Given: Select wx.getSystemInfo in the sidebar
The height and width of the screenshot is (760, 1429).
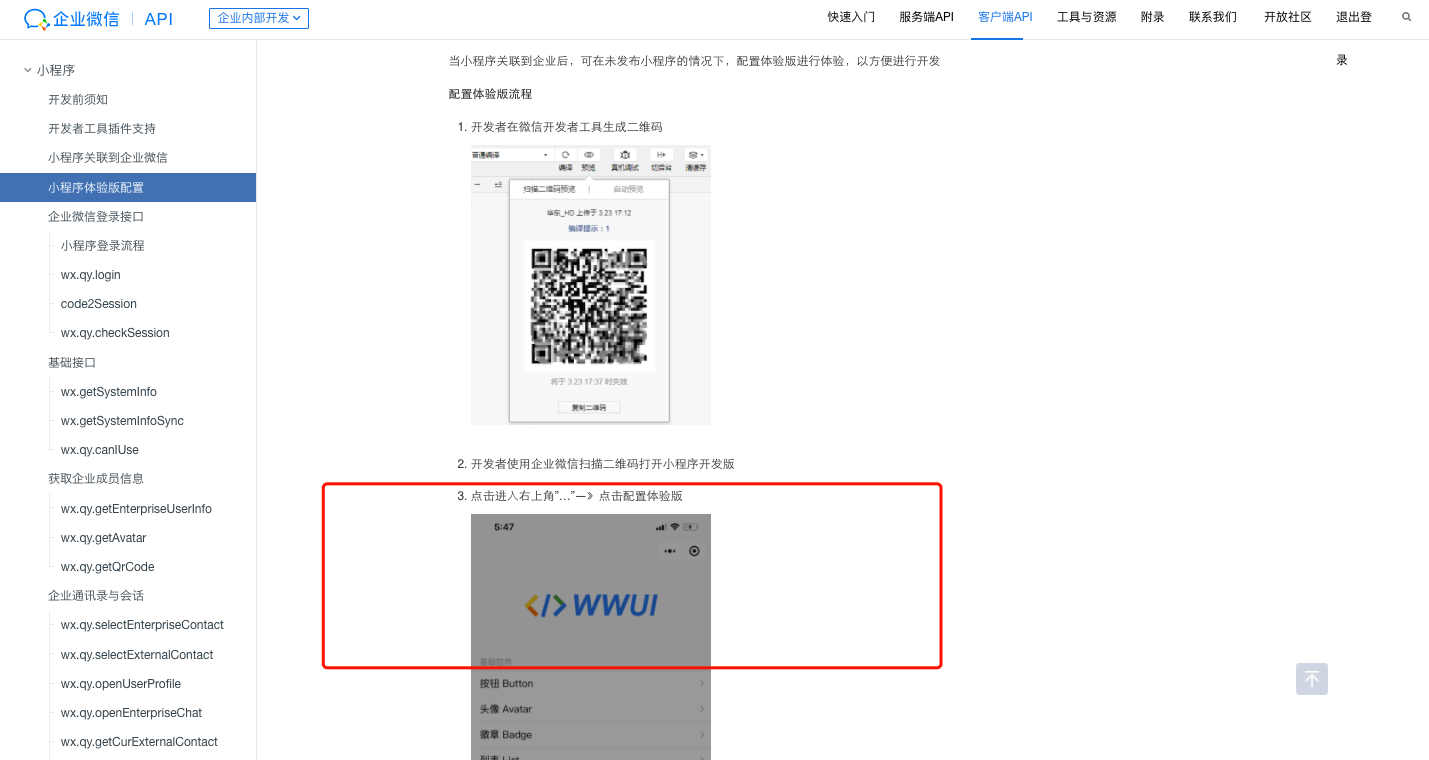Looking at the screenshot, I should pos(109,392).
